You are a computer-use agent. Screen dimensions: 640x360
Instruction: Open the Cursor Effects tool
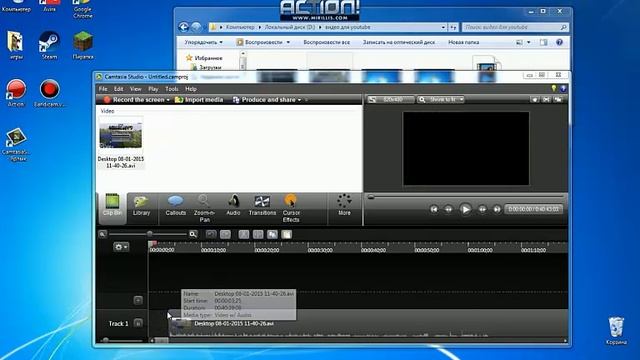click(291, 208)
